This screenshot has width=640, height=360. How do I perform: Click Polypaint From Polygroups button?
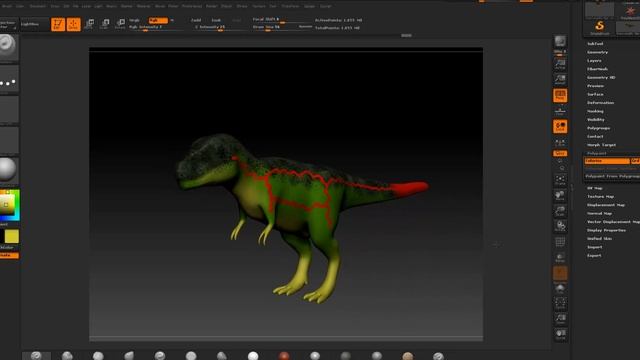click(612, 176)
